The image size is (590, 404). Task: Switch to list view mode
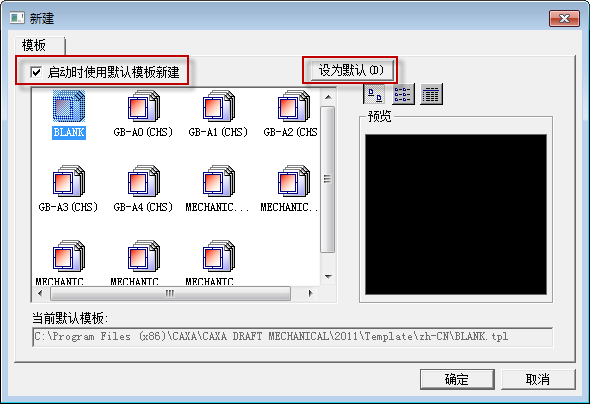coord(403,94)
